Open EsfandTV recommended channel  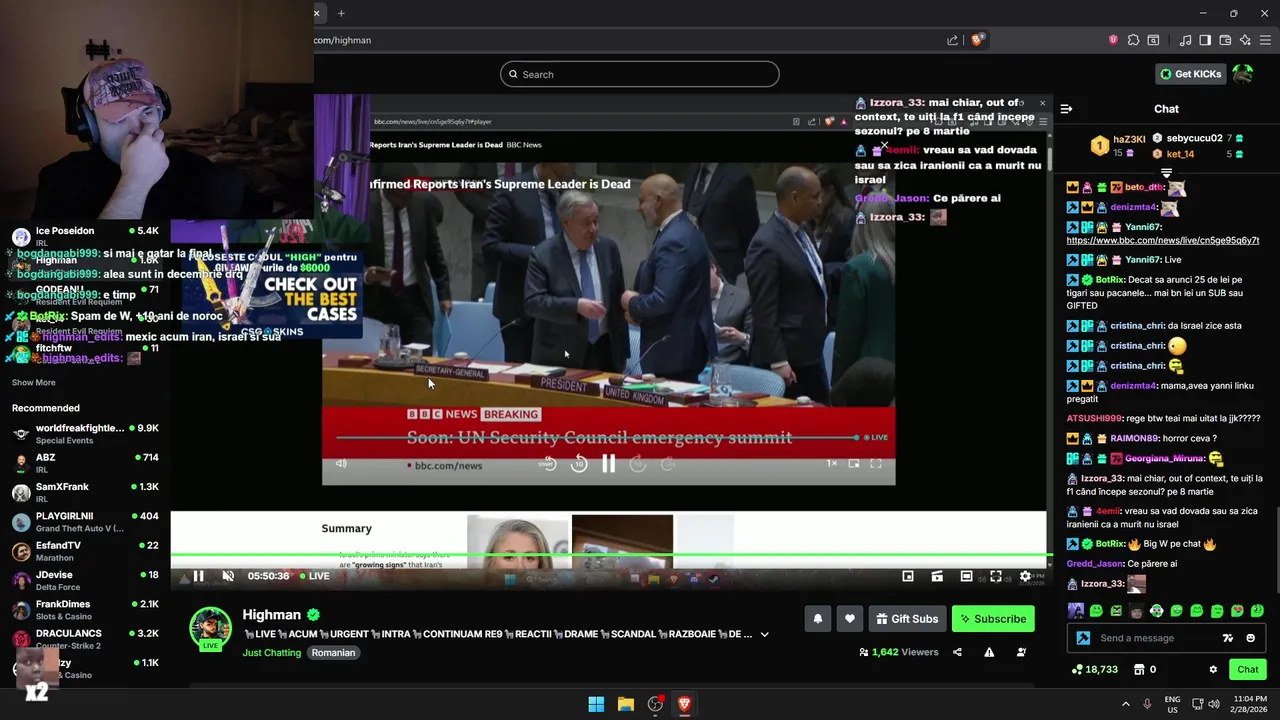(x=85, y=551)
